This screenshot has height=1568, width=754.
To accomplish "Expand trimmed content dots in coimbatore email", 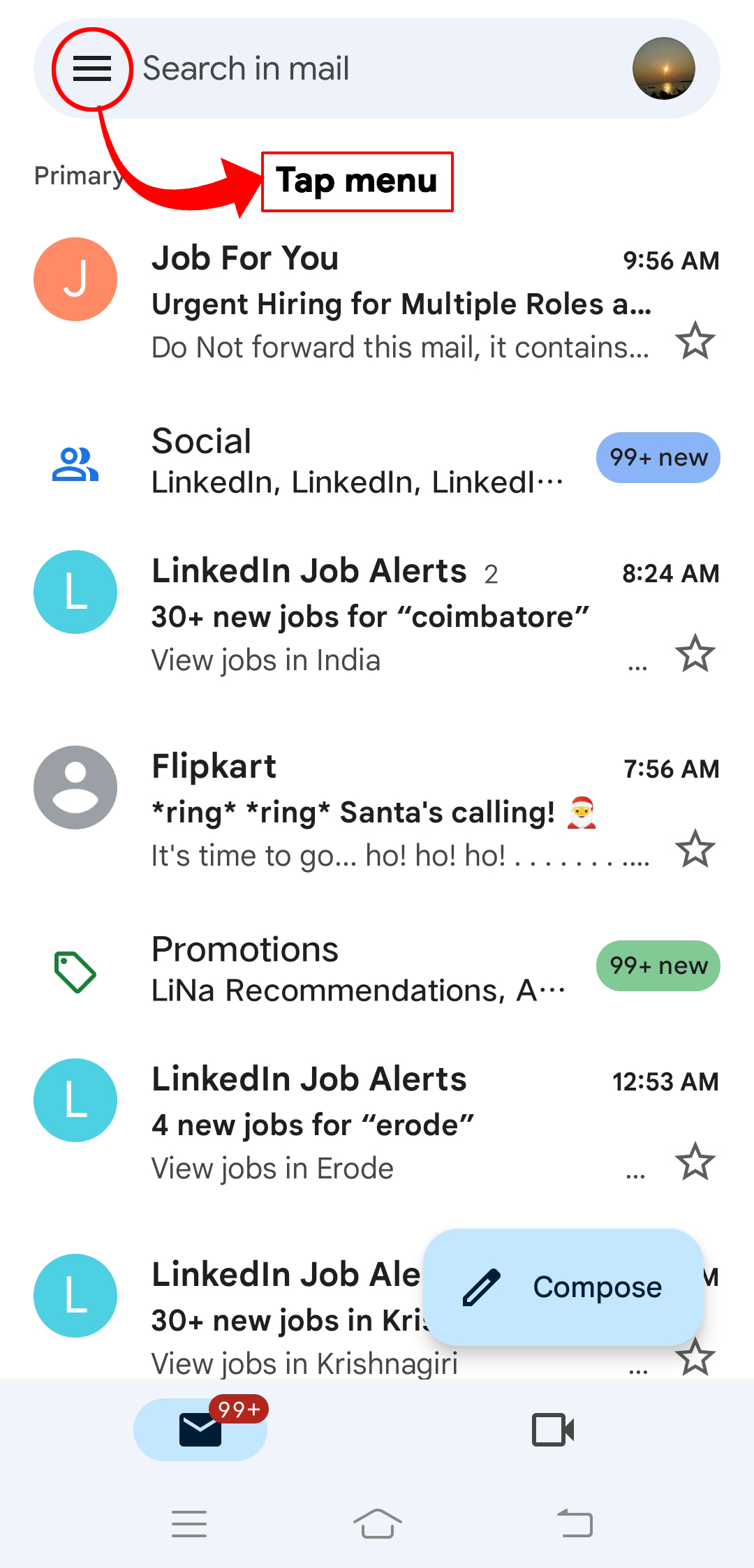I will click(x=637, y=667).
